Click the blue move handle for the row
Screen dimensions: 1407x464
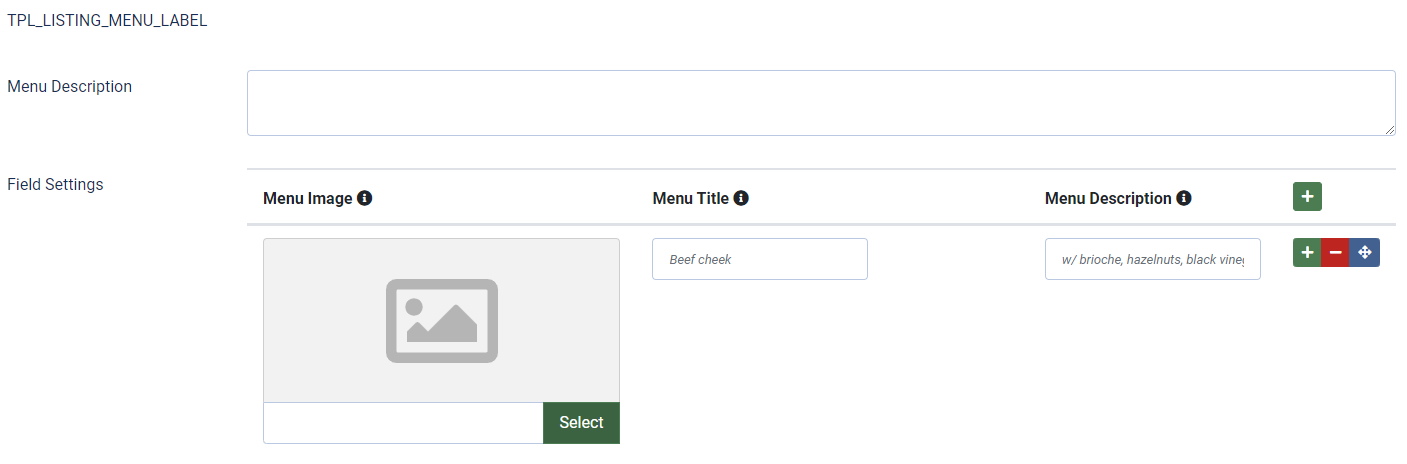click(x=1364, y=253)
